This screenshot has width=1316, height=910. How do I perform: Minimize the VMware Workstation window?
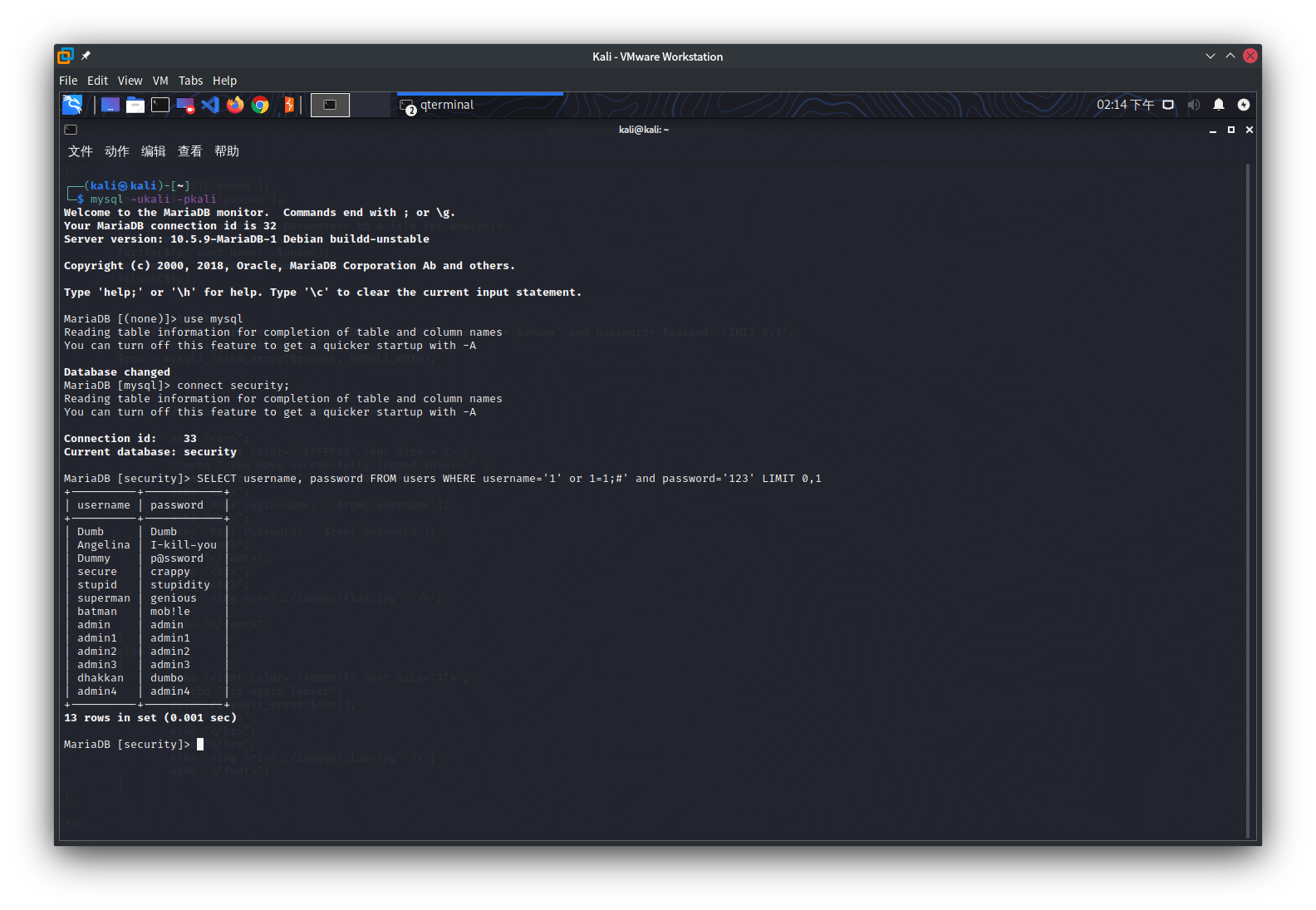point(1210,56)
